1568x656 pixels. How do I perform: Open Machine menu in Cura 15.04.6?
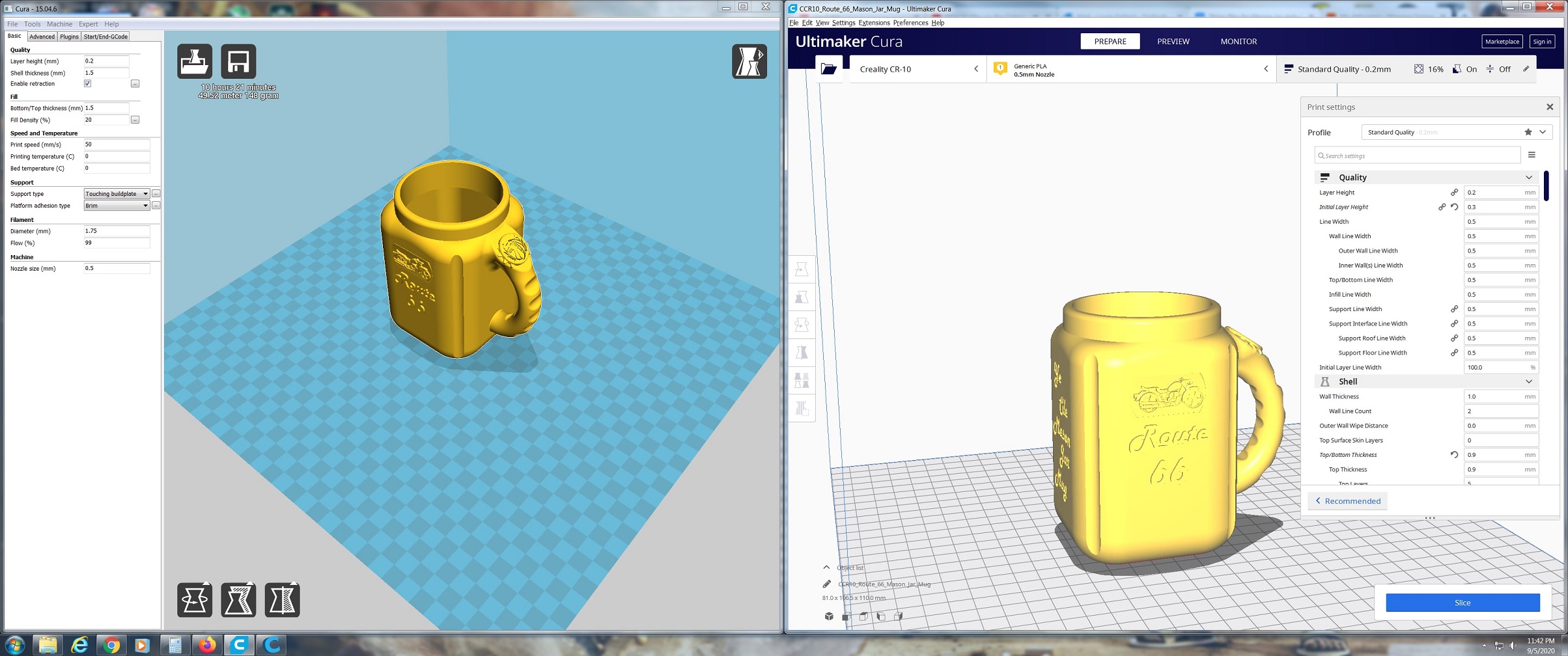click(x=59, y=24)
